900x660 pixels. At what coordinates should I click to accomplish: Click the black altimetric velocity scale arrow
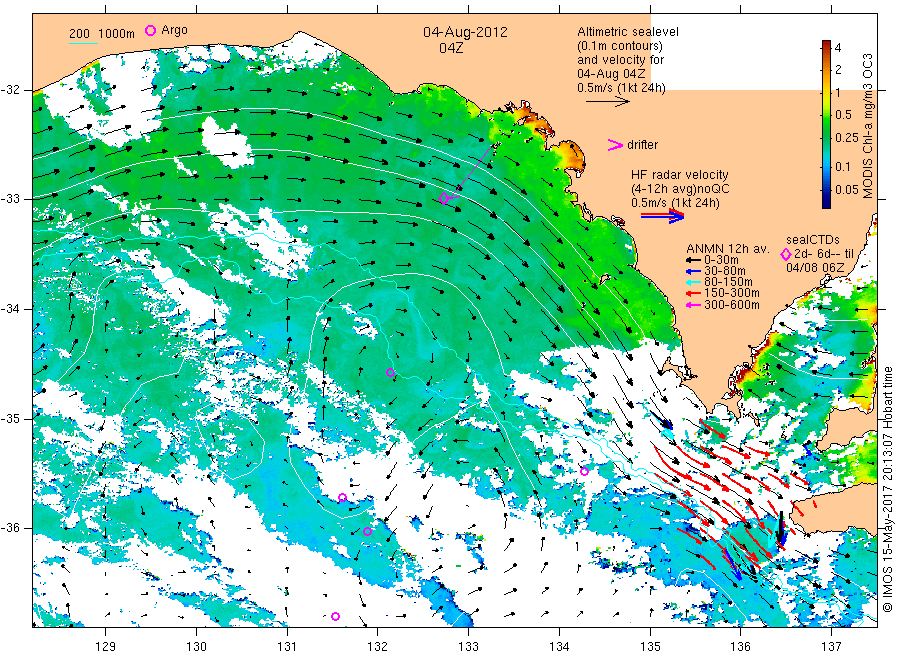pos(608,102)
